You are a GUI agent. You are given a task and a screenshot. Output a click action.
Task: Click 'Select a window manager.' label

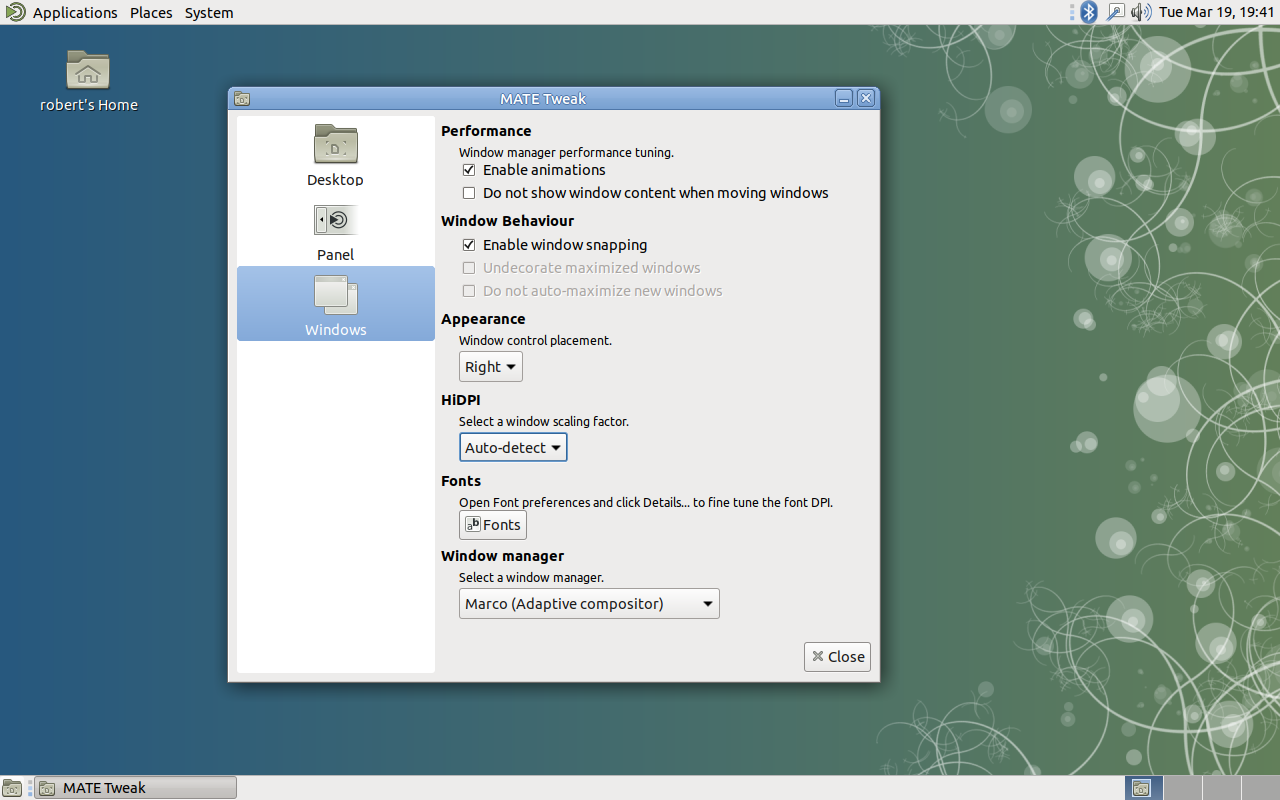[531, 578]
